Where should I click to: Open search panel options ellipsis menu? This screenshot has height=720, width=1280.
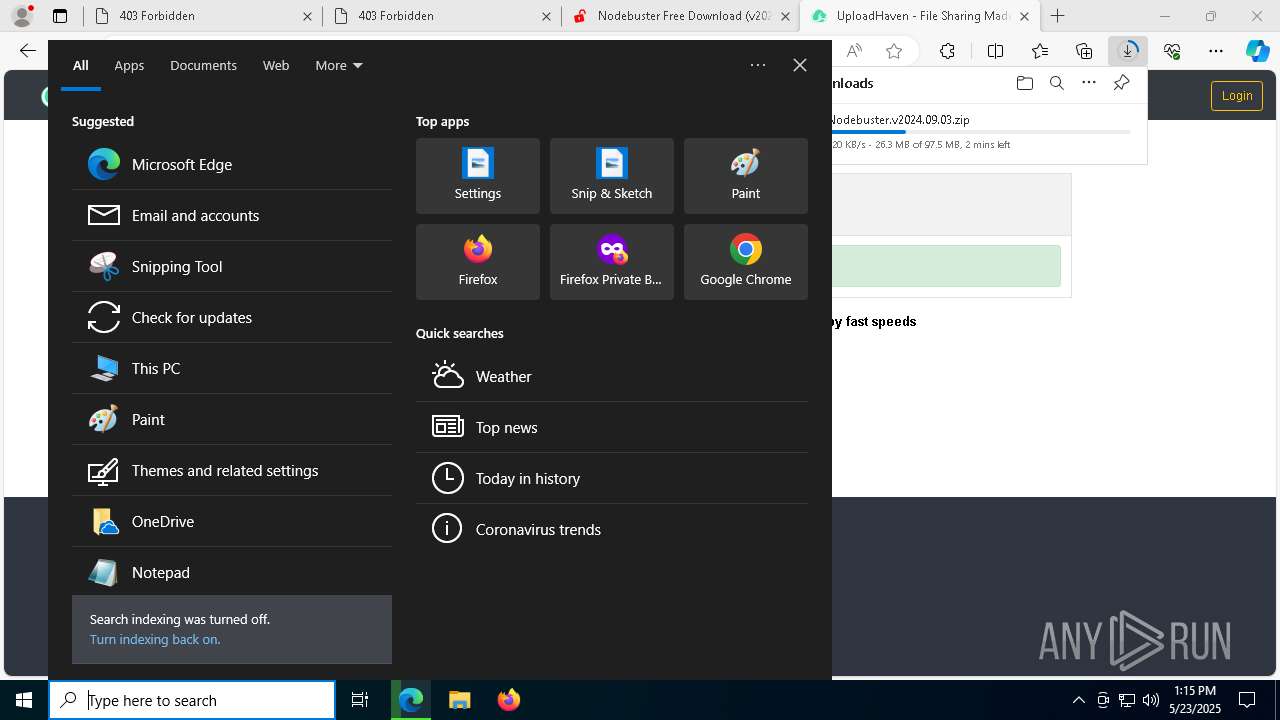758,65
